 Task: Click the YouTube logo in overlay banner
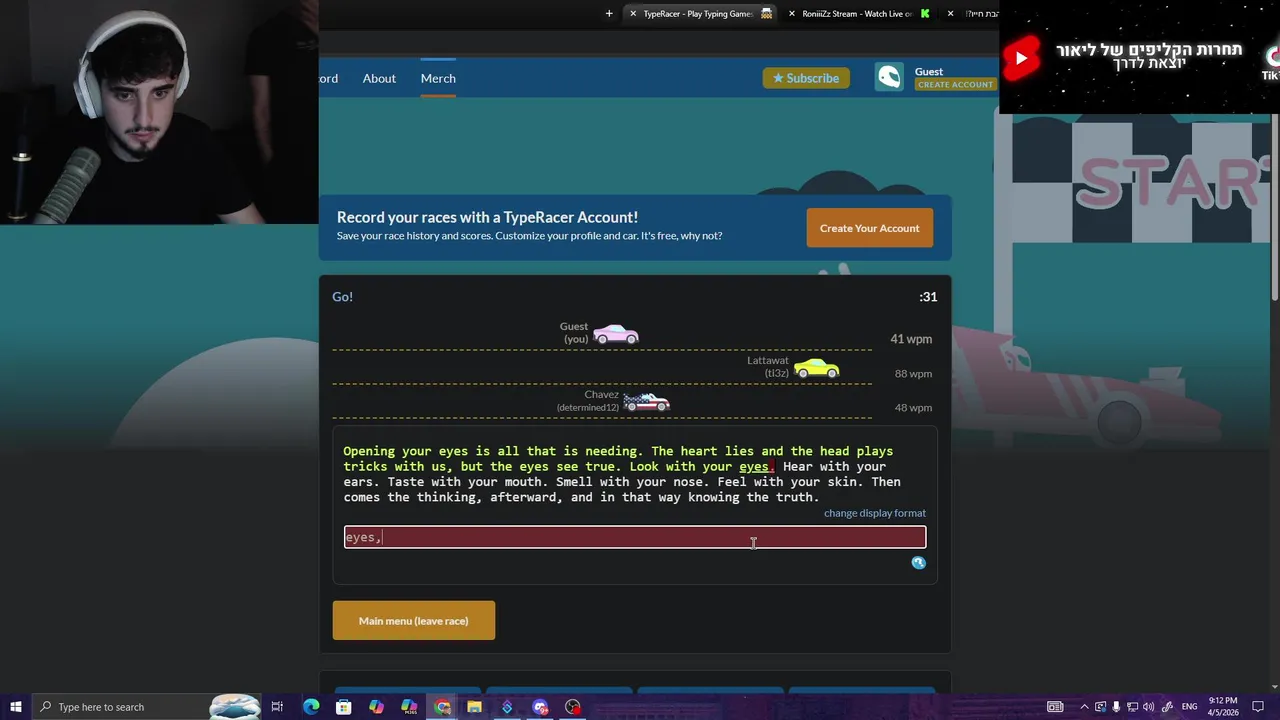[1021, 58]
